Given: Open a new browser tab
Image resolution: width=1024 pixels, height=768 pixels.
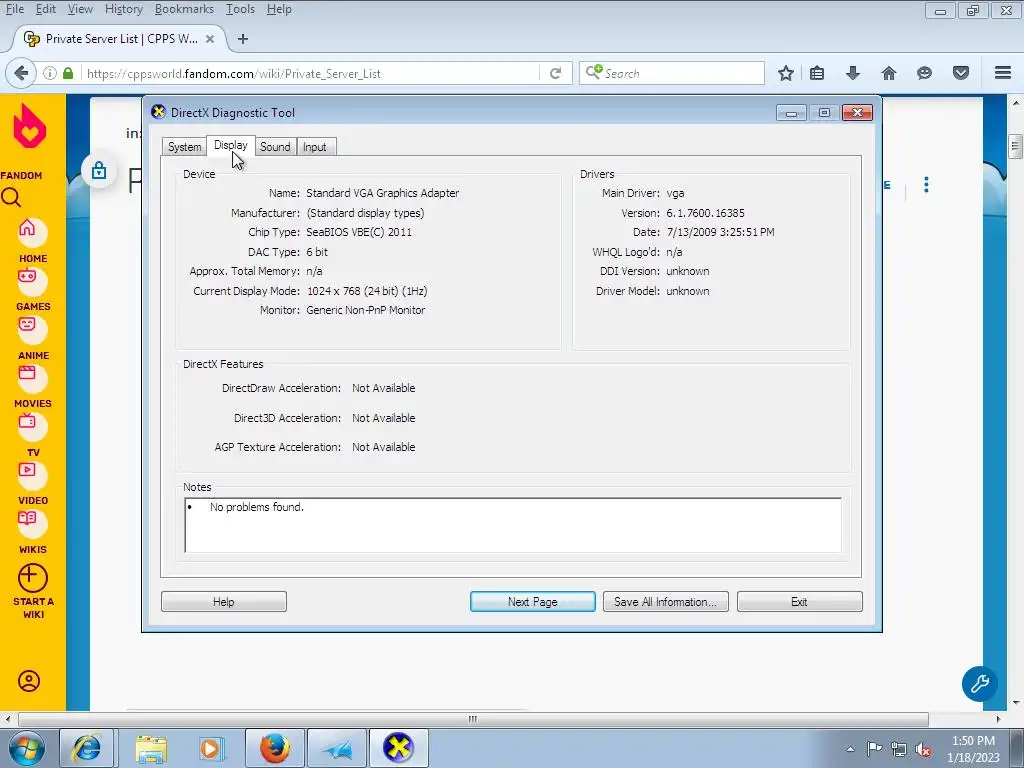Looking at the screenshot, I should [243, 39].
